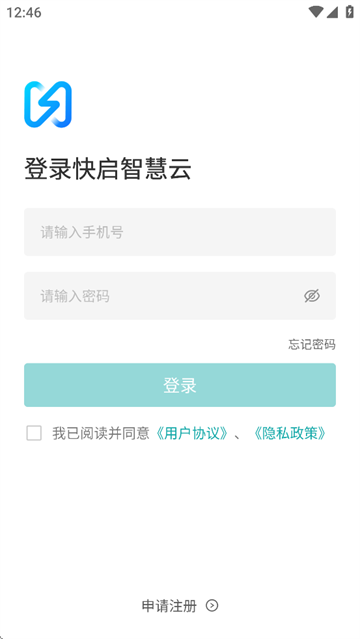Image resolution: width=360 pixels, height=639 pixels.
Task: Tap the teal 登录 button
Action: pos(180,385)
